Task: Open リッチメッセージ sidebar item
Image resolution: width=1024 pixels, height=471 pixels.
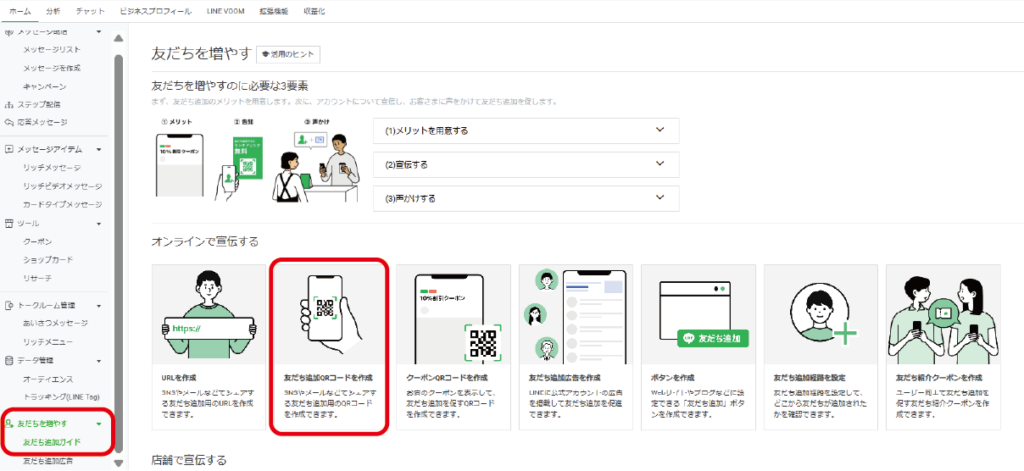Action: (x=52, y=168)
